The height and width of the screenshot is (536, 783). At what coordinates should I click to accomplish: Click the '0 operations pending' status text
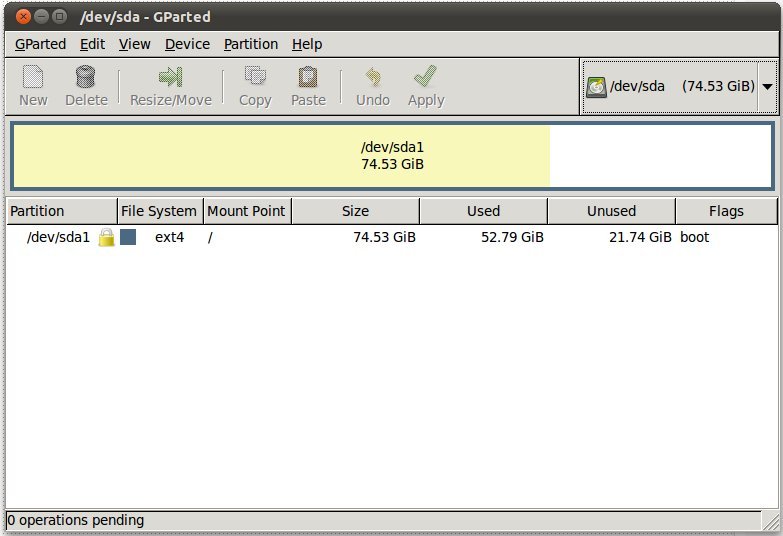pyautogui.click(x=76, y=520)
